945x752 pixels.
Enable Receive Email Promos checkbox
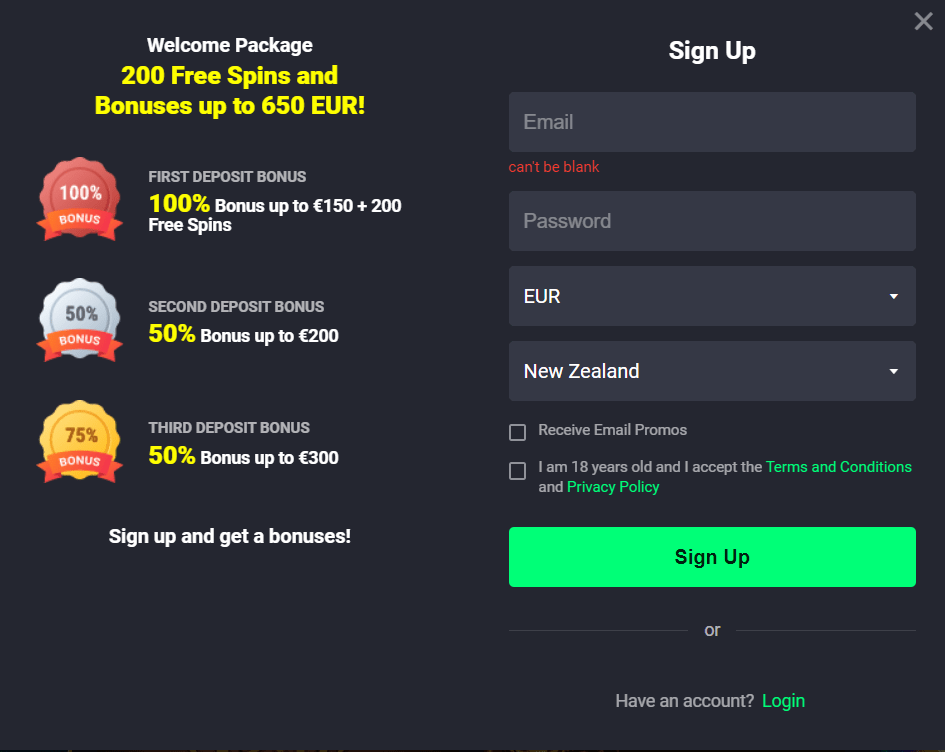click(517, 432)
